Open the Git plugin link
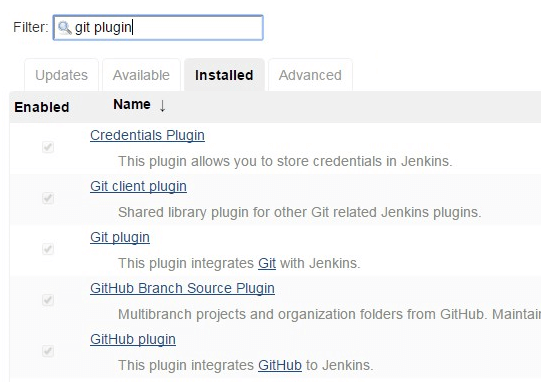Image resolution: width=541 pixels, height=382 pixels. pyautogui.click(x=120, y=237)
